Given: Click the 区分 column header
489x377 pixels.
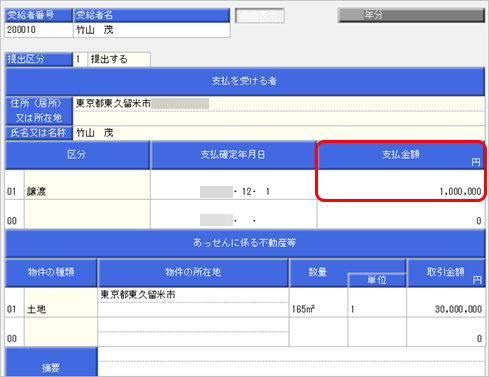Looking at the screenshot, I should point(77,155).
